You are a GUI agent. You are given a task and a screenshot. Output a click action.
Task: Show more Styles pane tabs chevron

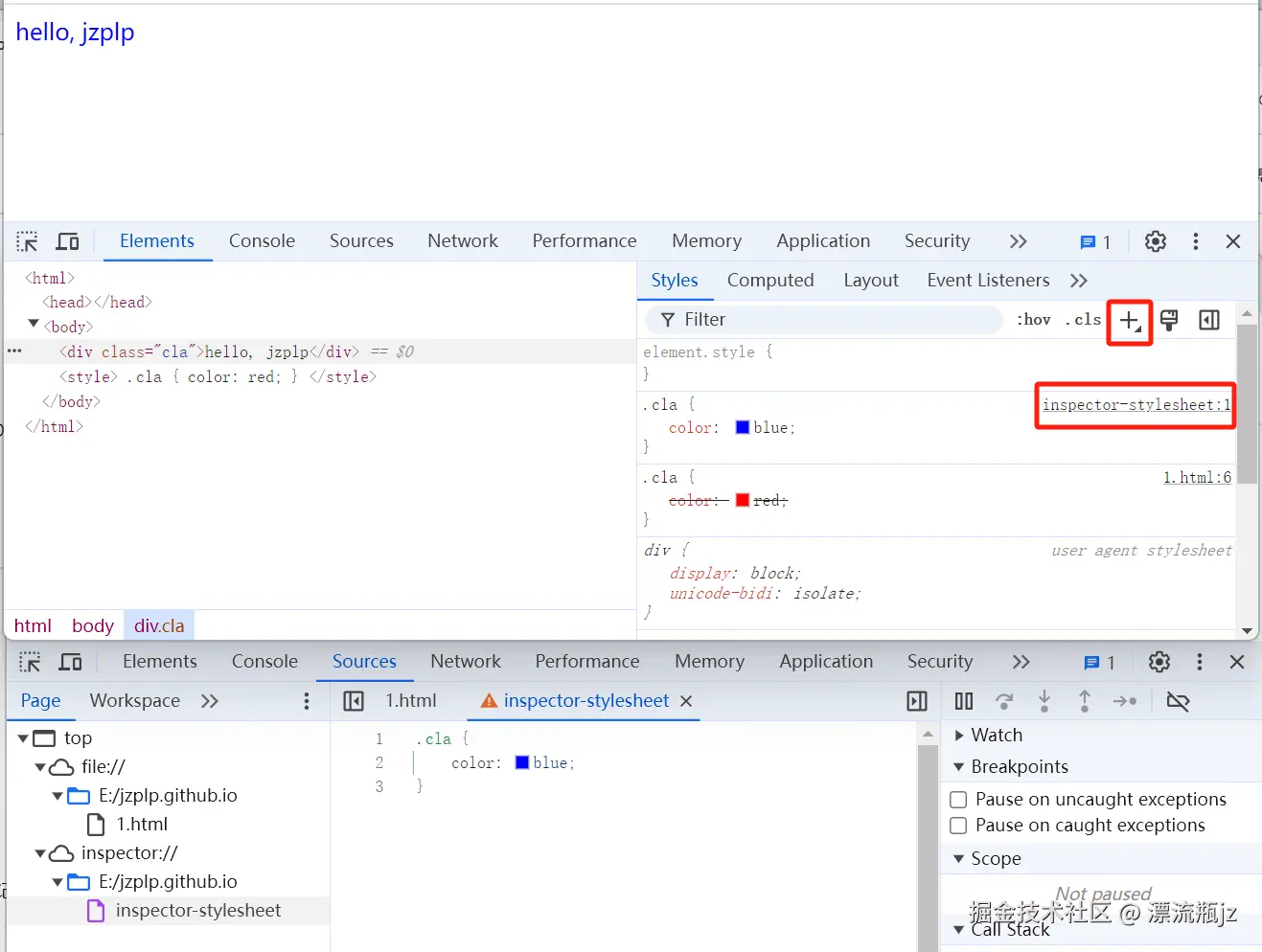click(1079, 281)
